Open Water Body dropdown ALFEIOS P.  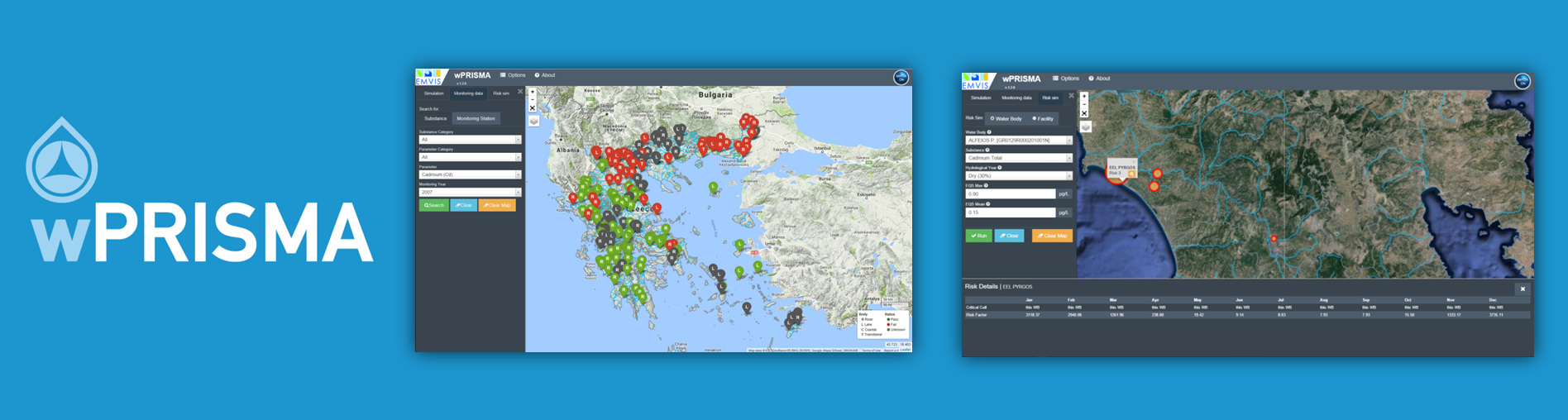(x=1019, y=141)
